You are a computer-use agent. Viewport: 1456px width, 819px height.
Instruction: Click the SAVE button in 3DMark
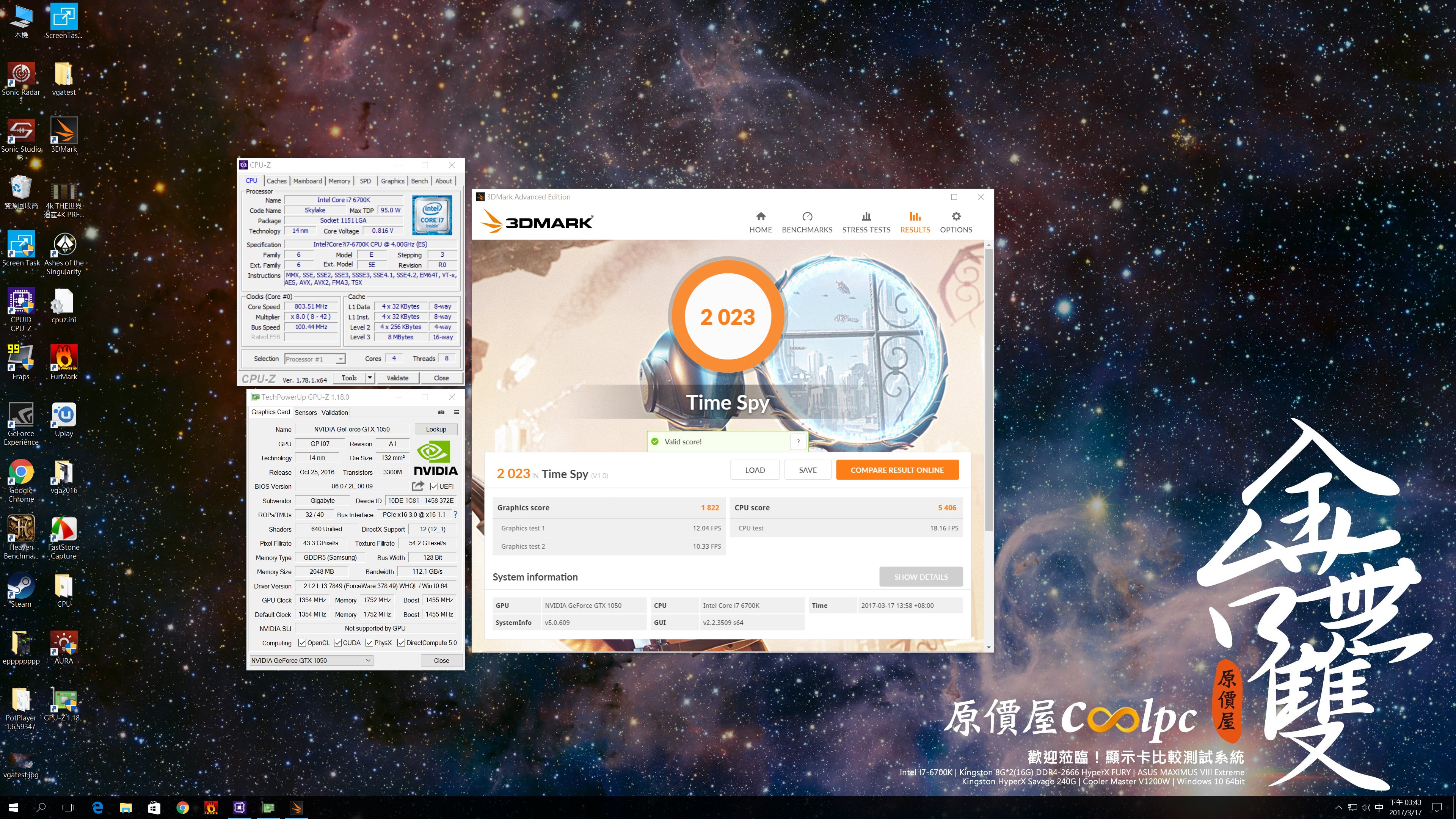coord(807,470)
